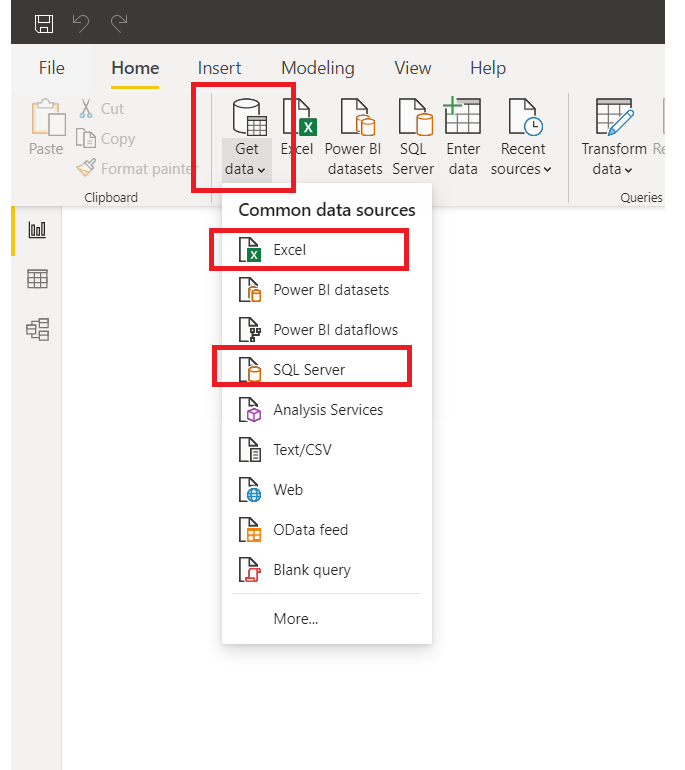Click the Cut scissors button

coord(101,109)
